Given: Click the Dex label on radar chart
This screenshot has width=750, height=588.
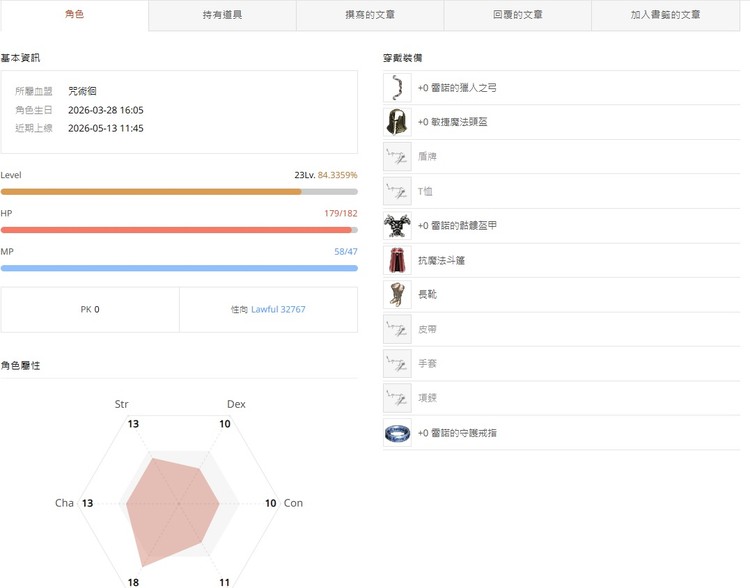Looking at the screenshot, I should coord(236,404).
